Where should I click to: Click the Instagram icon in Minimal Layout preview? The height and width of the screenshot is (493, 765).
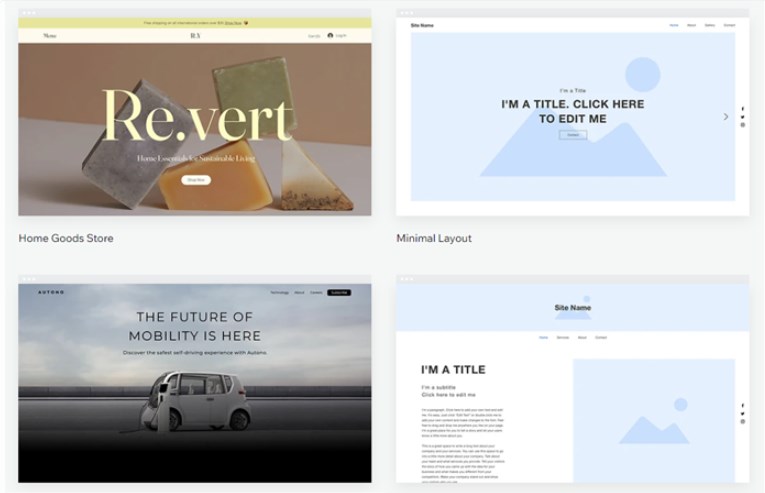click(743, 125)
